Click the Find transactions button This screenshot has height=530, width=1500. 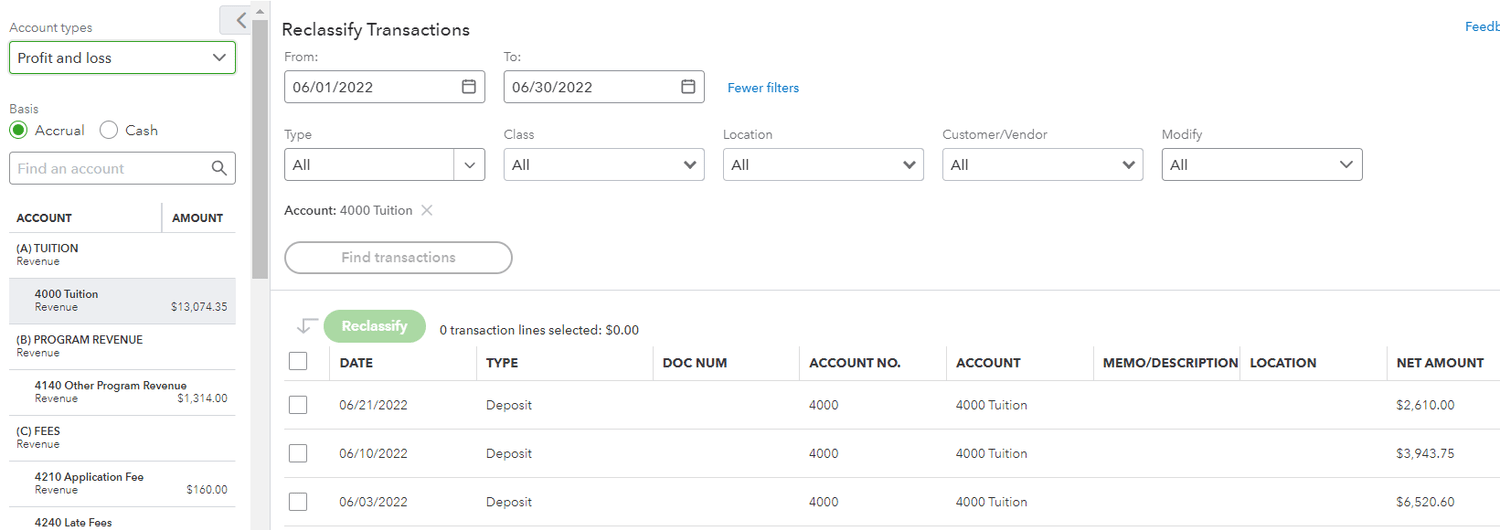398,257
